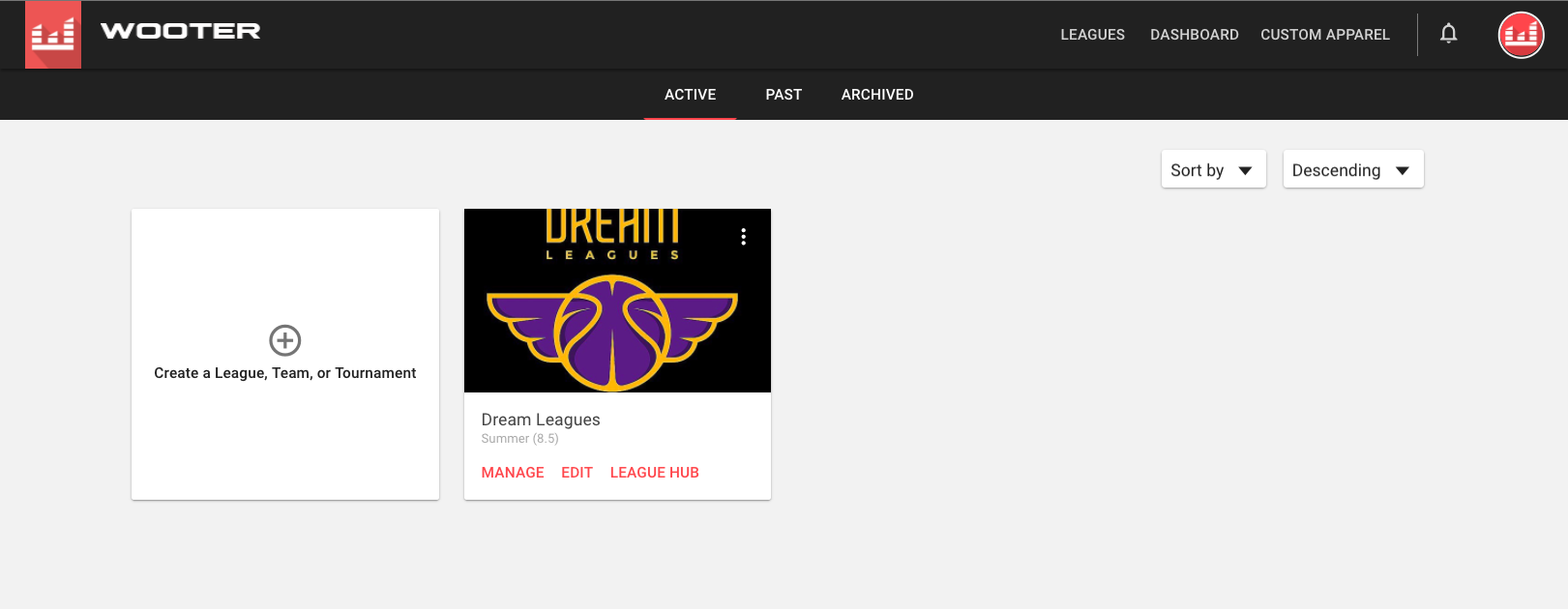
Task: Click EDIT on Dream Leagues card
Action: click(577, 473)
